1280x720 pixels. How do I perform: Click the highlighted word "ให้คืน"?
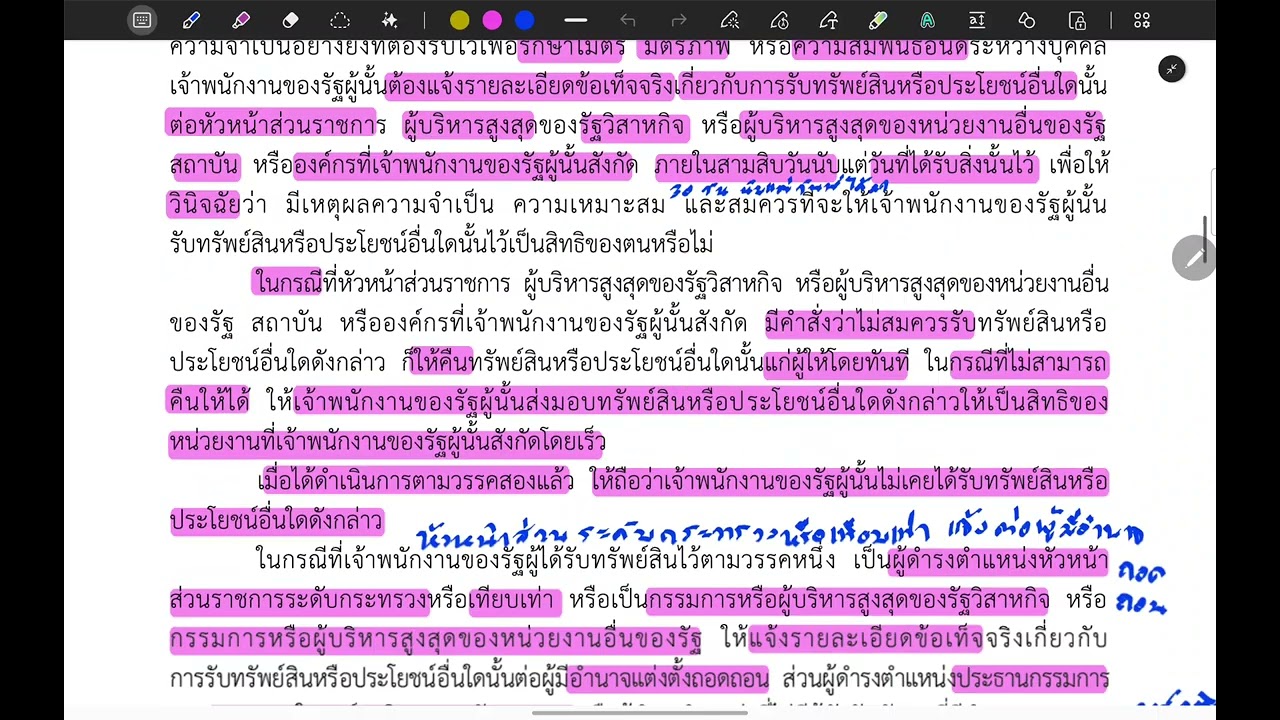pos(440,363)
